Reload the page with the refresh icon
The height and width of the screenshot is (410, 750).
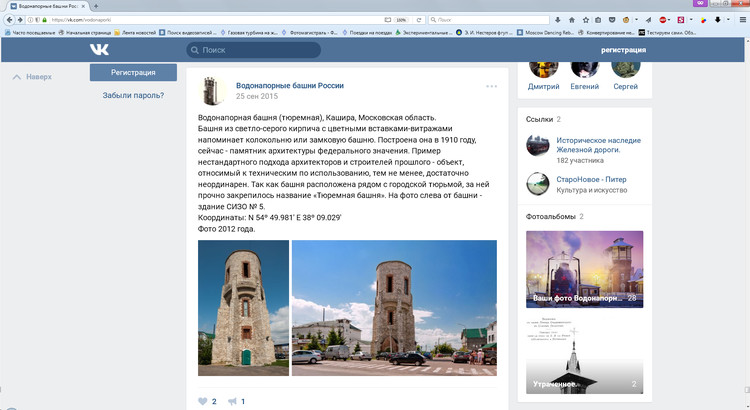pos(419,20)
